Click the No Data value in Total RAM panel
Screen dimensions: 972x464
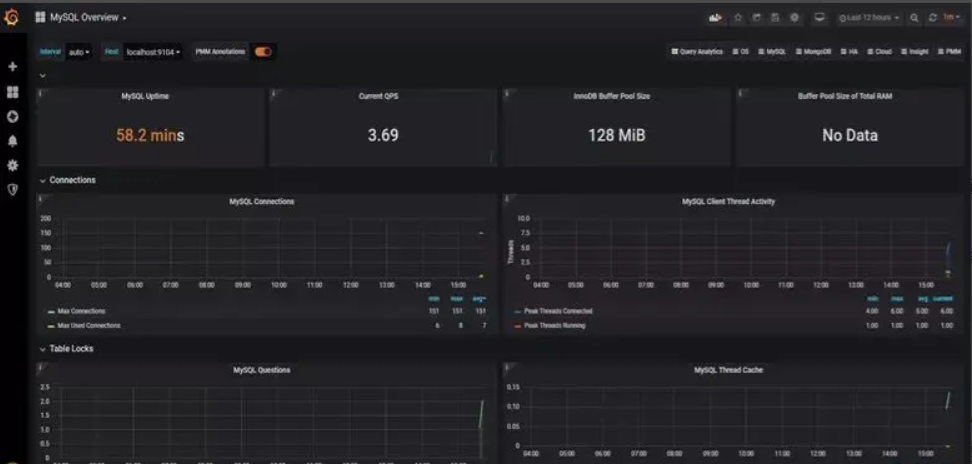coord(849,135)
